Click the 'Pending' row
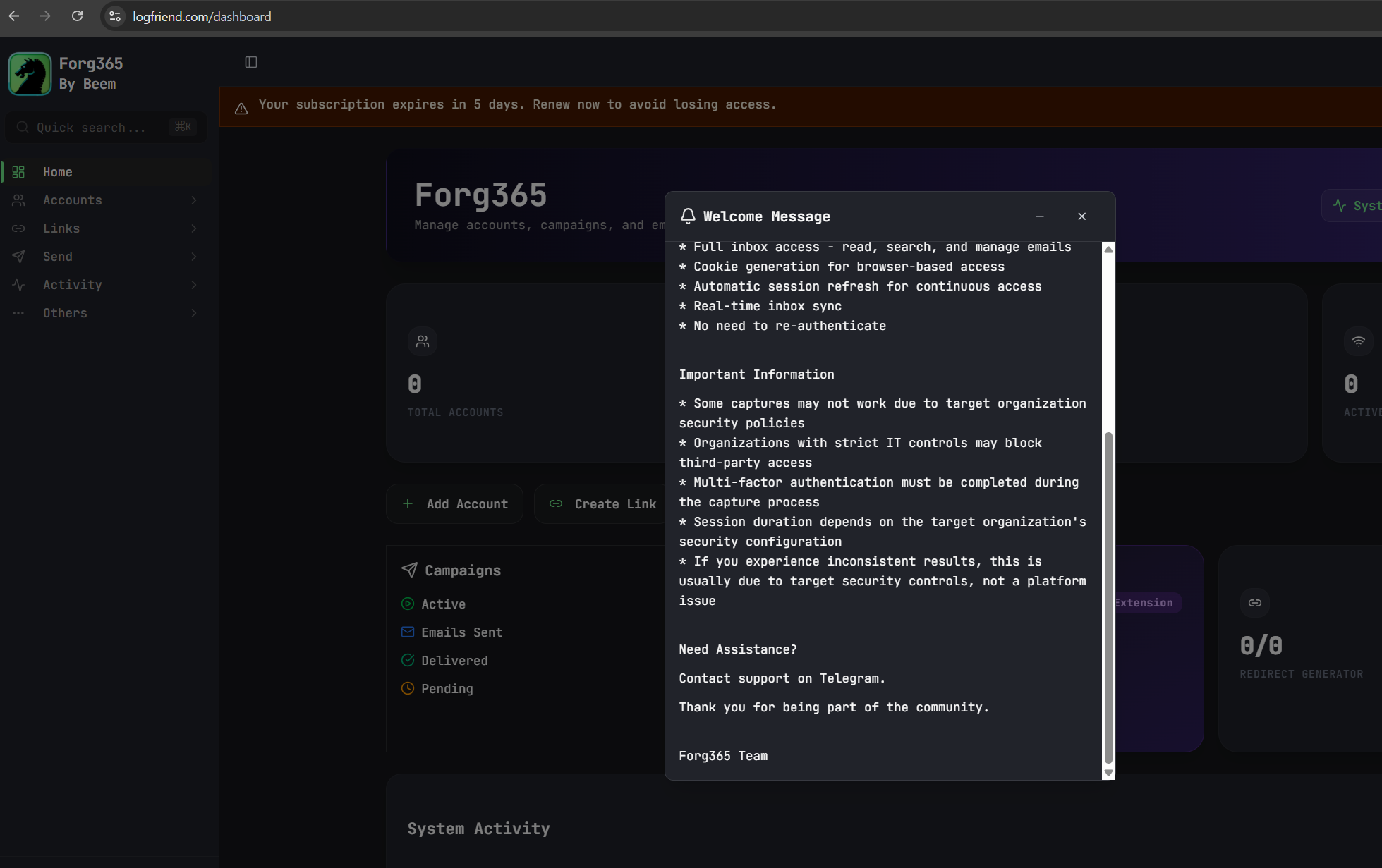The height and width of the screenshot is (868, 1382). 437,689
